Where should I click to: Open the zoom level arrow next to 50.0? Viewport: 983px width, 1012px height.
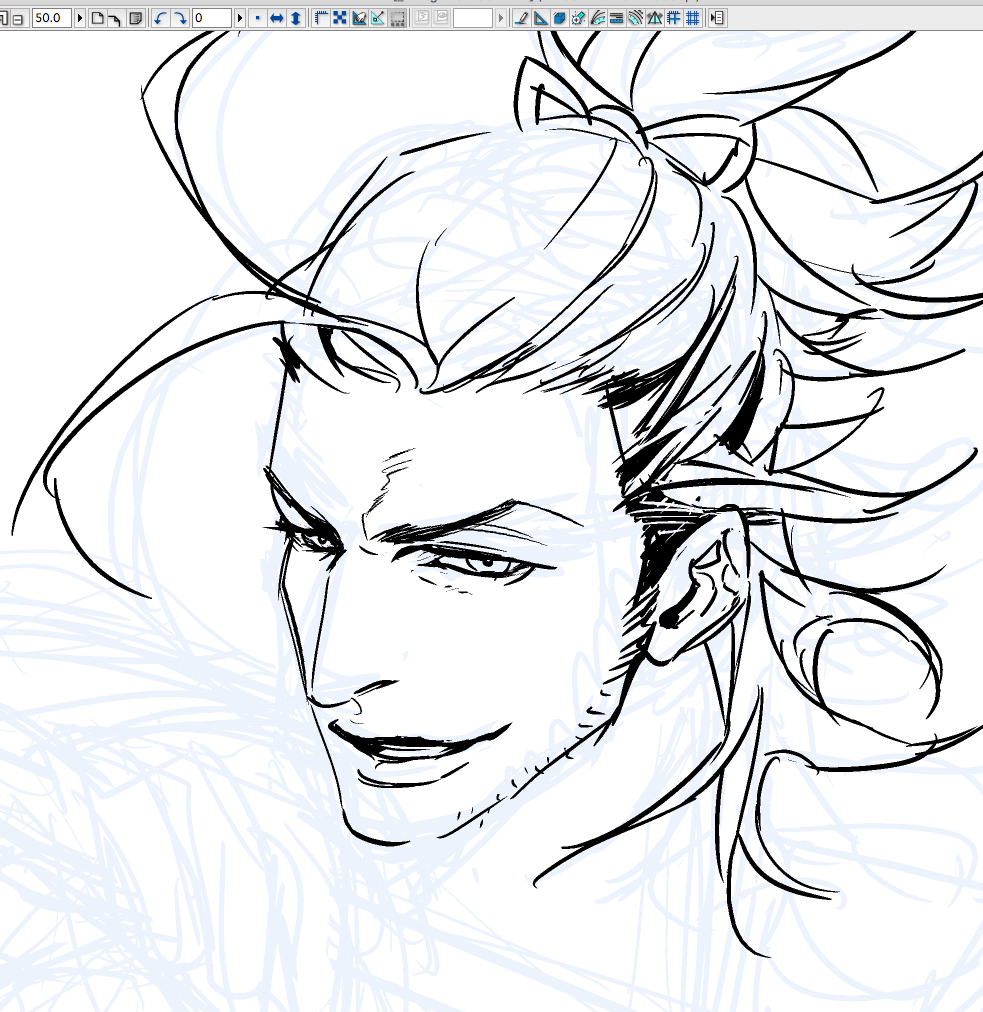(x=80, y=18)
